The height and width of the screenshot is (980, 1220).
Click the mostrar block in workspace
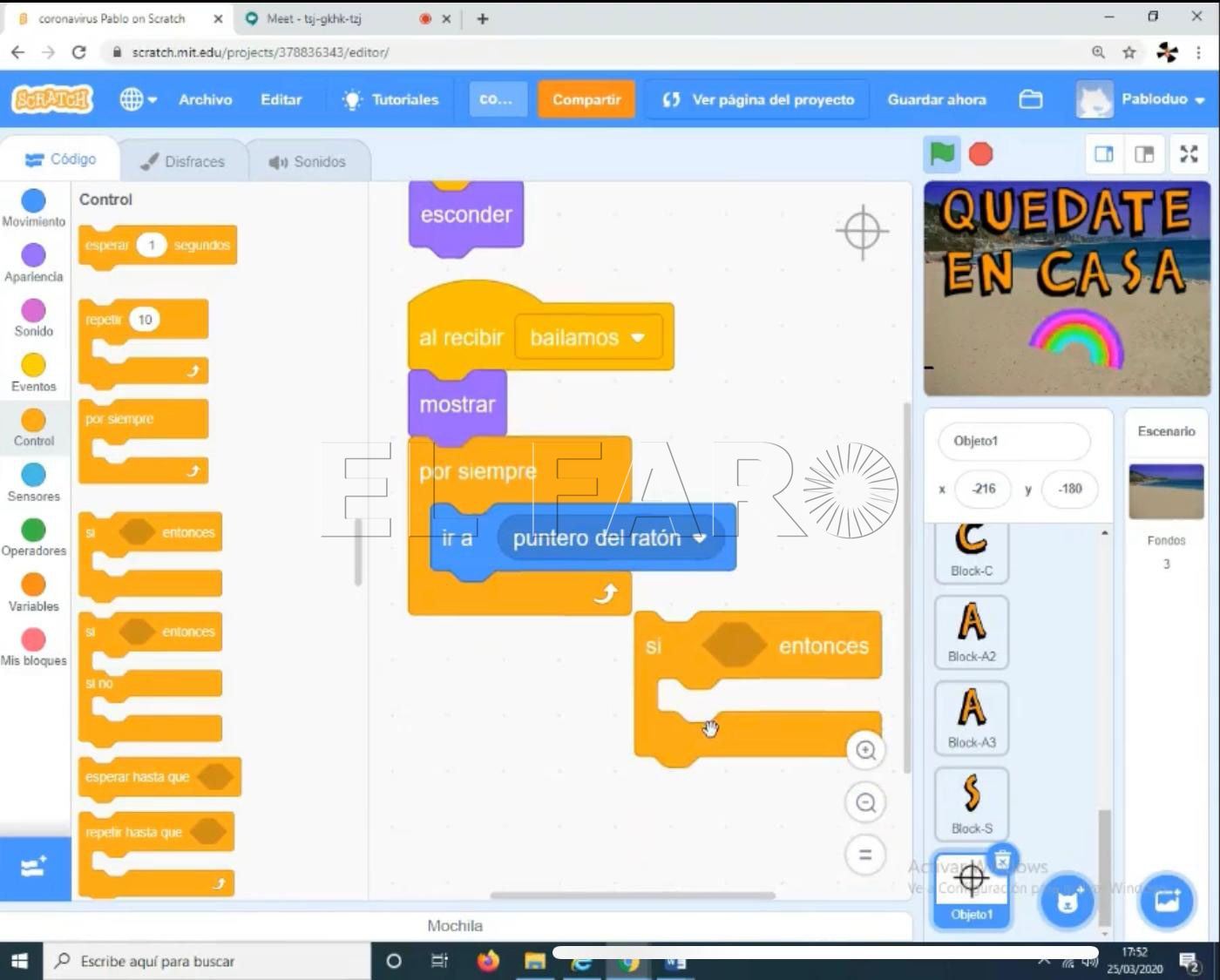click(457, 404)
